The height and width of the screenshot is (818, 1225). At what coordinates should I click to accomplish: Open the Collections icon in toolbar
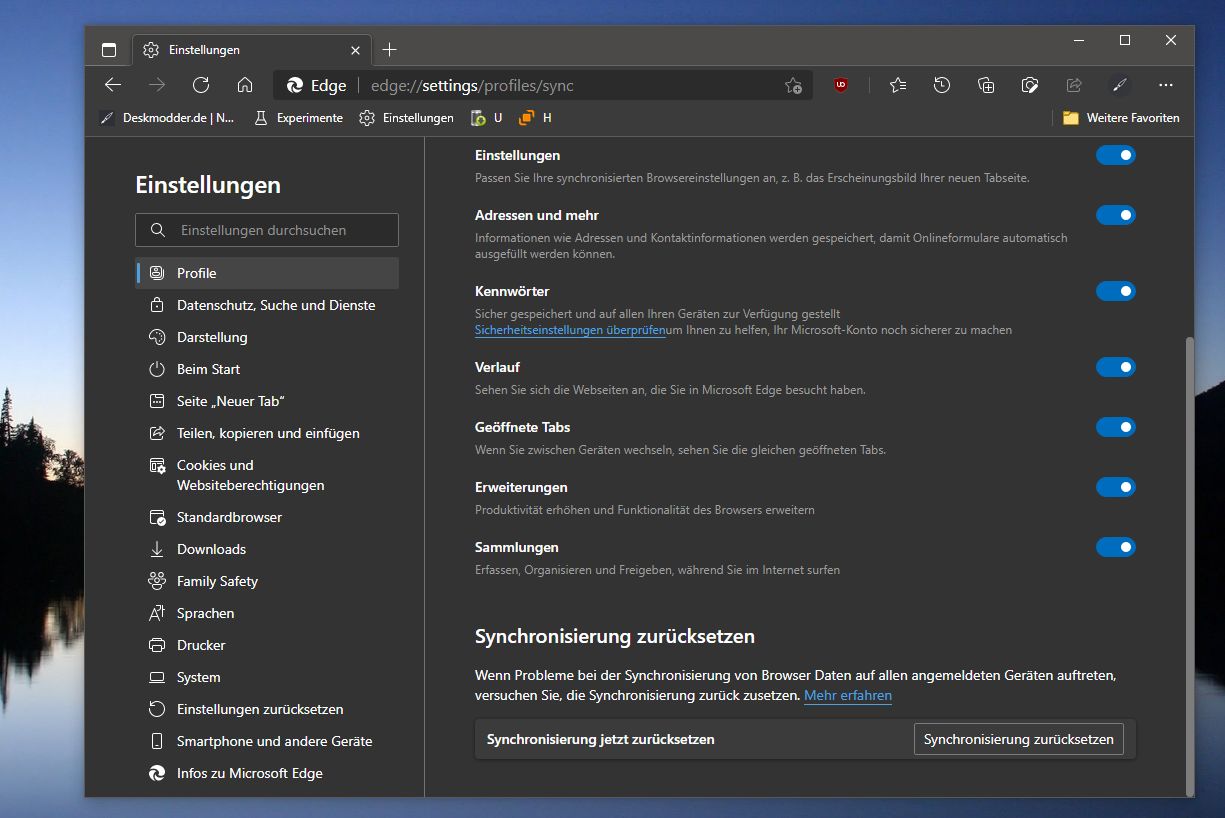[986, 85]
